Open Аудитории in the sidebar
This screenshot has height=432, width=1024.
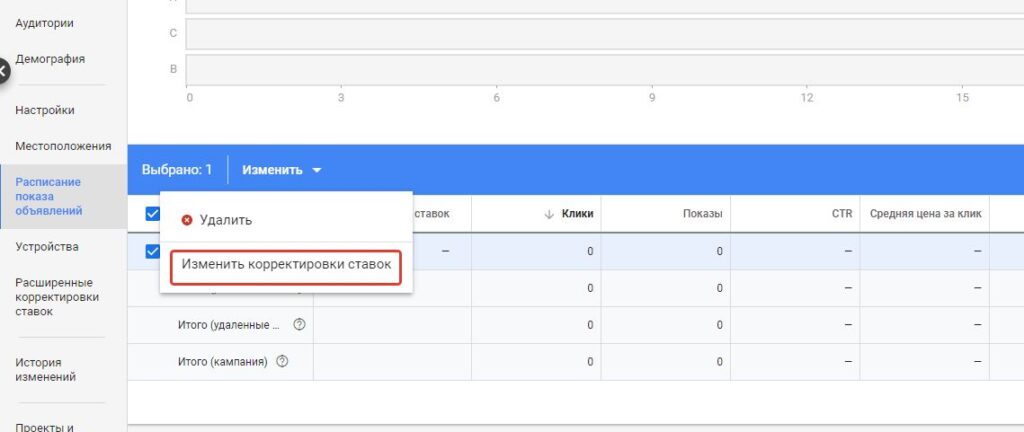(44, 23)
